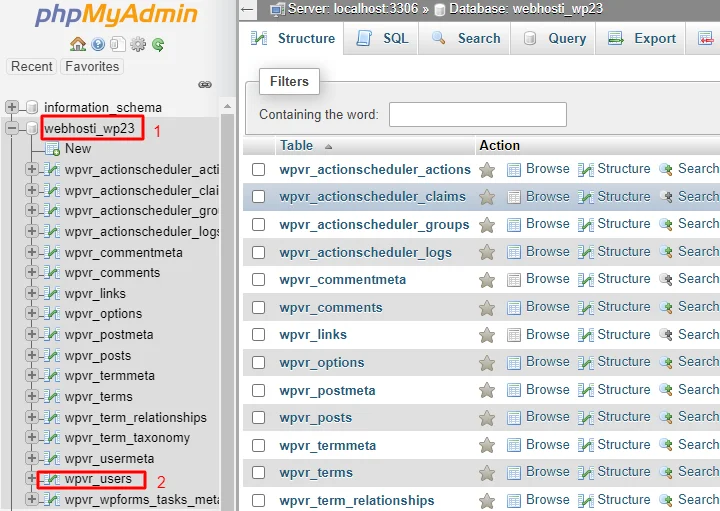Reload navigation panel with green refresh icon
This screenshot has height=511, width=720.
click(x=158, y=45)
